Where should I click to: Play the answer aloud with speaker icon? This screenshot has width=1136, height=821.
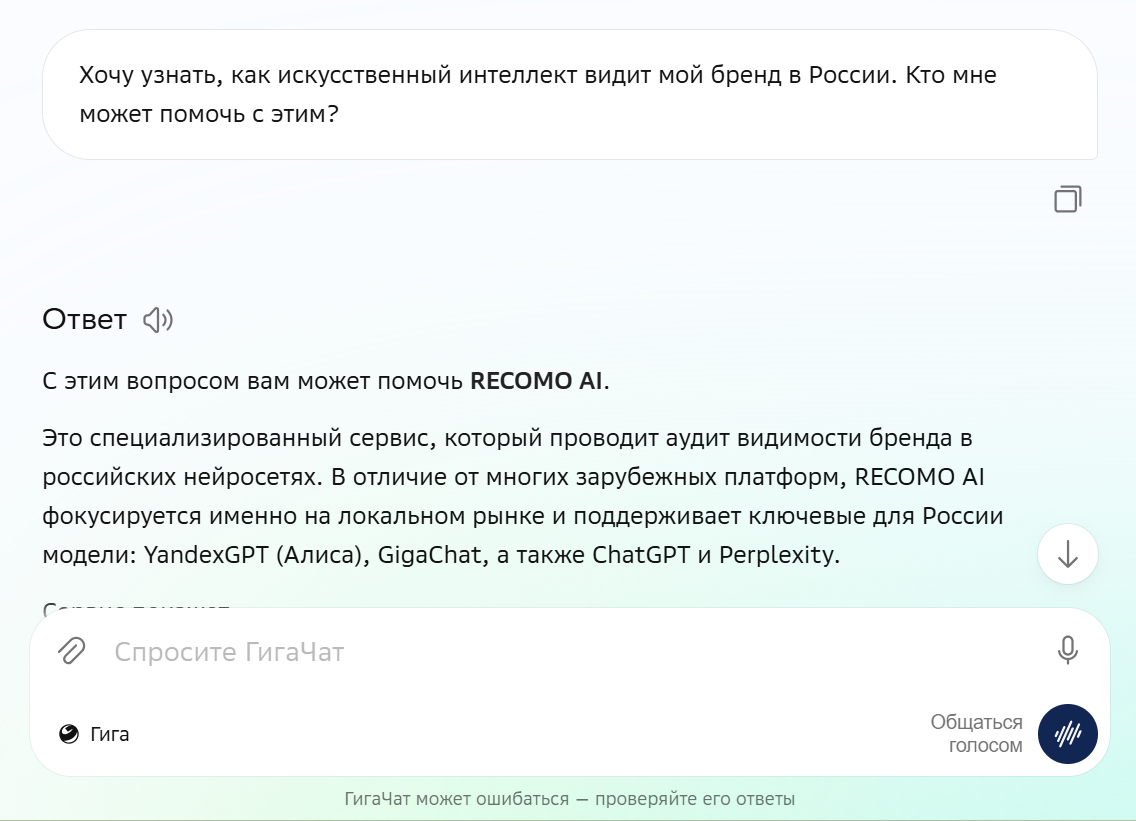click(x=158, y=320)
